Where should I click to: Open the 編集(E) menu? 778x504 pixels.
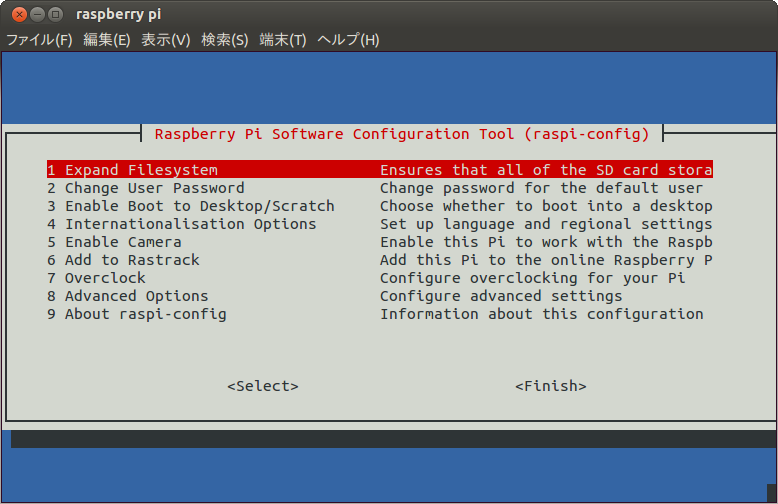click(x=107, y=40)
